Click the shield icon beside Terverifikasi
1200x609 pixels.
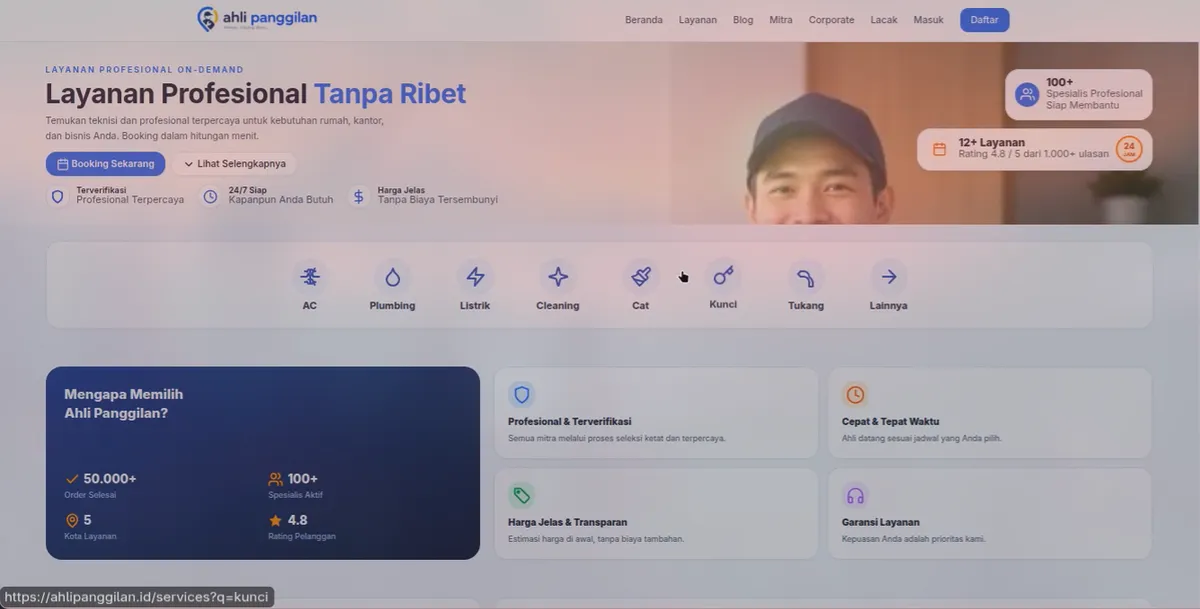(58, 196)
